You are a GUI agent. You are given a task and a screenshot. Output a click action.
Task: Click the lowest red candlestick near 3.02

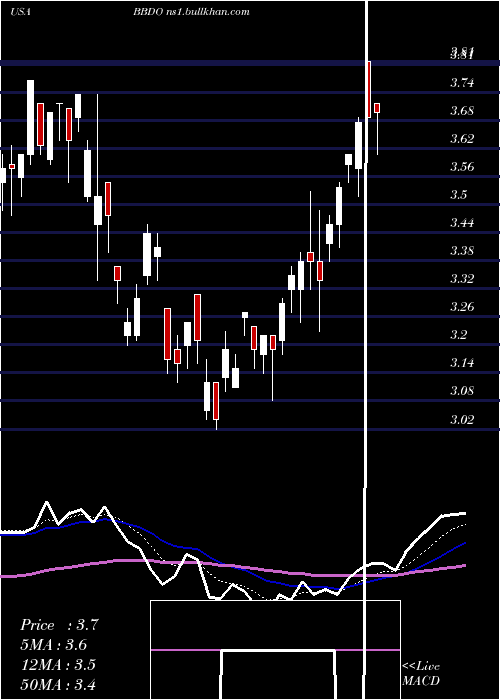[x=216, y=401]
